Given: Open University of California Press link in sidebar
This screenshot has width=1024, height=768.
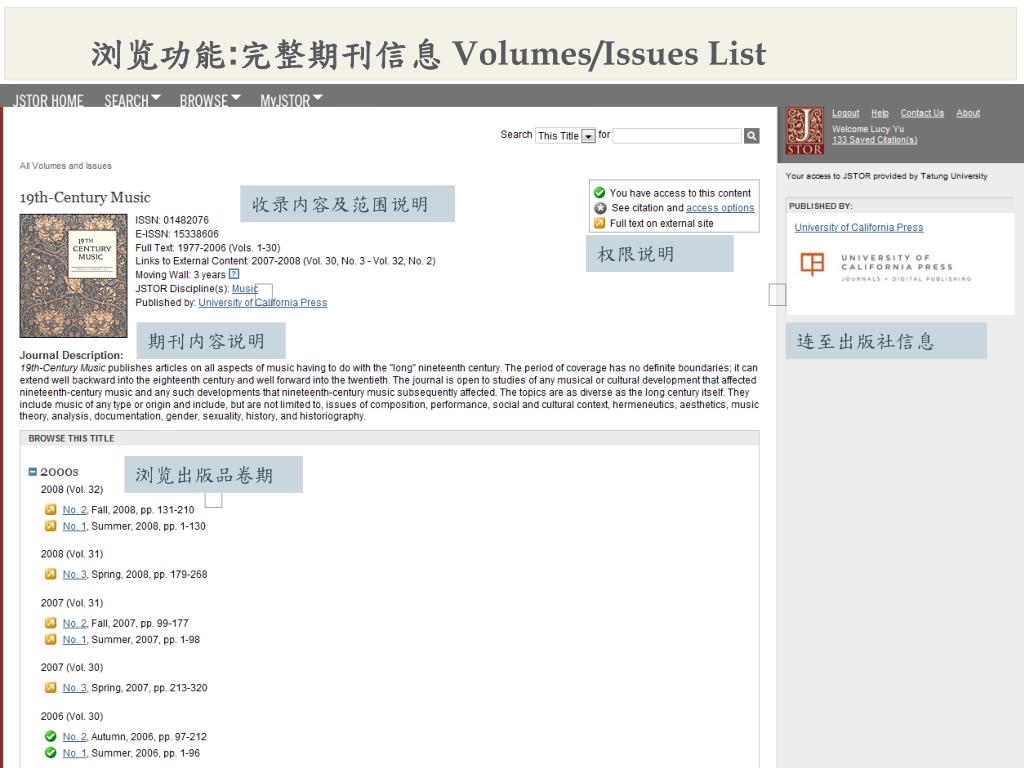Looking at the screenshot, I should click(859, 227).
